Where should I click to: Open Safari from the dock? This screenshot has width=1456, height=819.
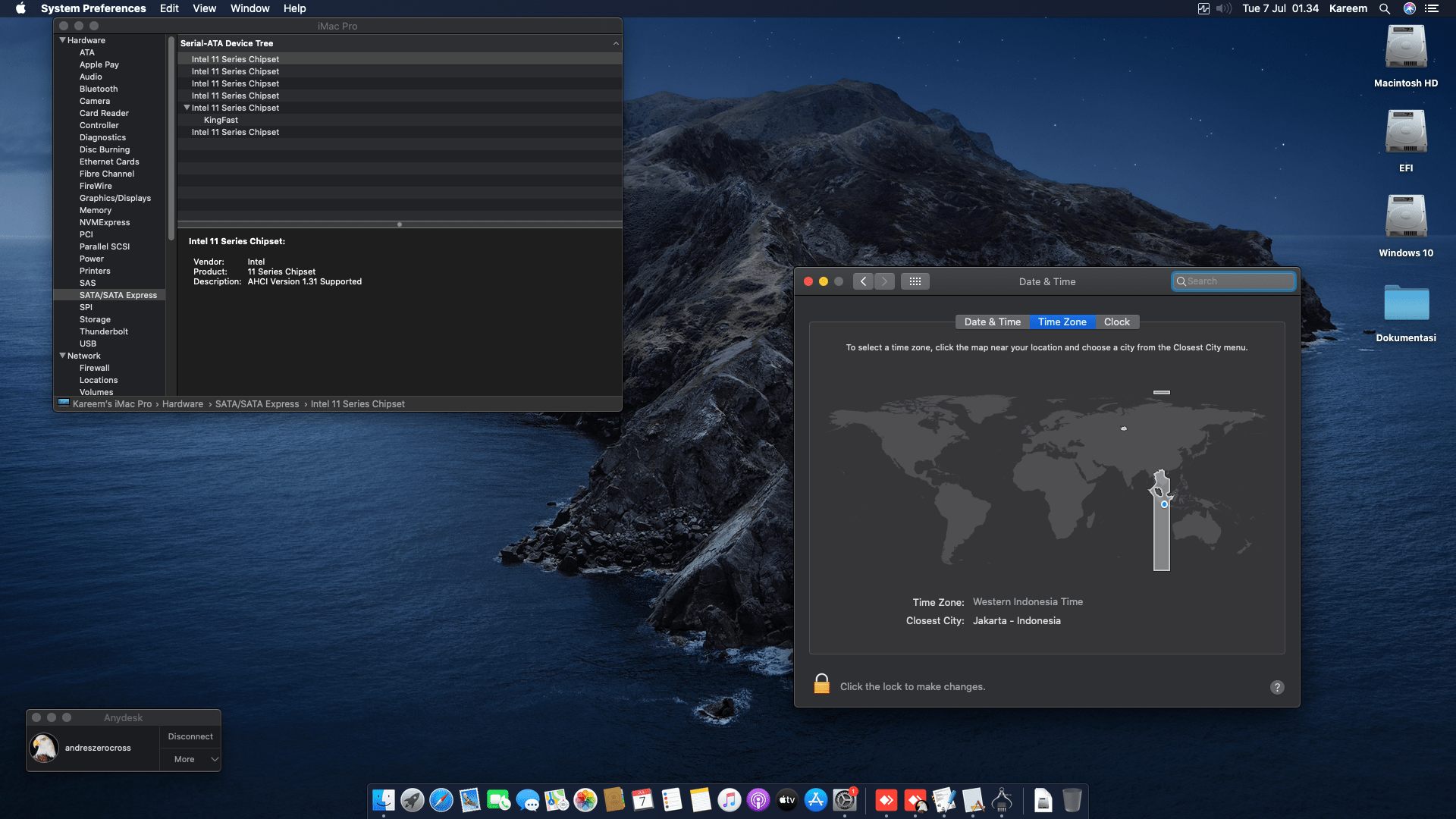[x=441, y=800]
